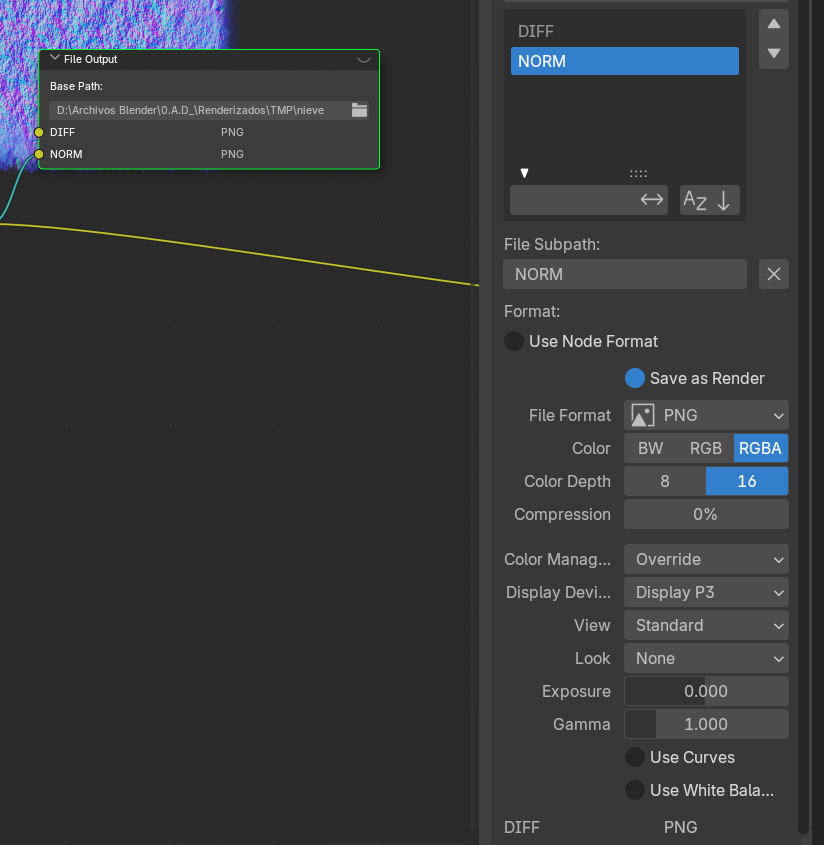Image resolution: width=824 pixels, height=845 pixels.
Task: Remove NORM file subpath with X
Action: [773, 274]
